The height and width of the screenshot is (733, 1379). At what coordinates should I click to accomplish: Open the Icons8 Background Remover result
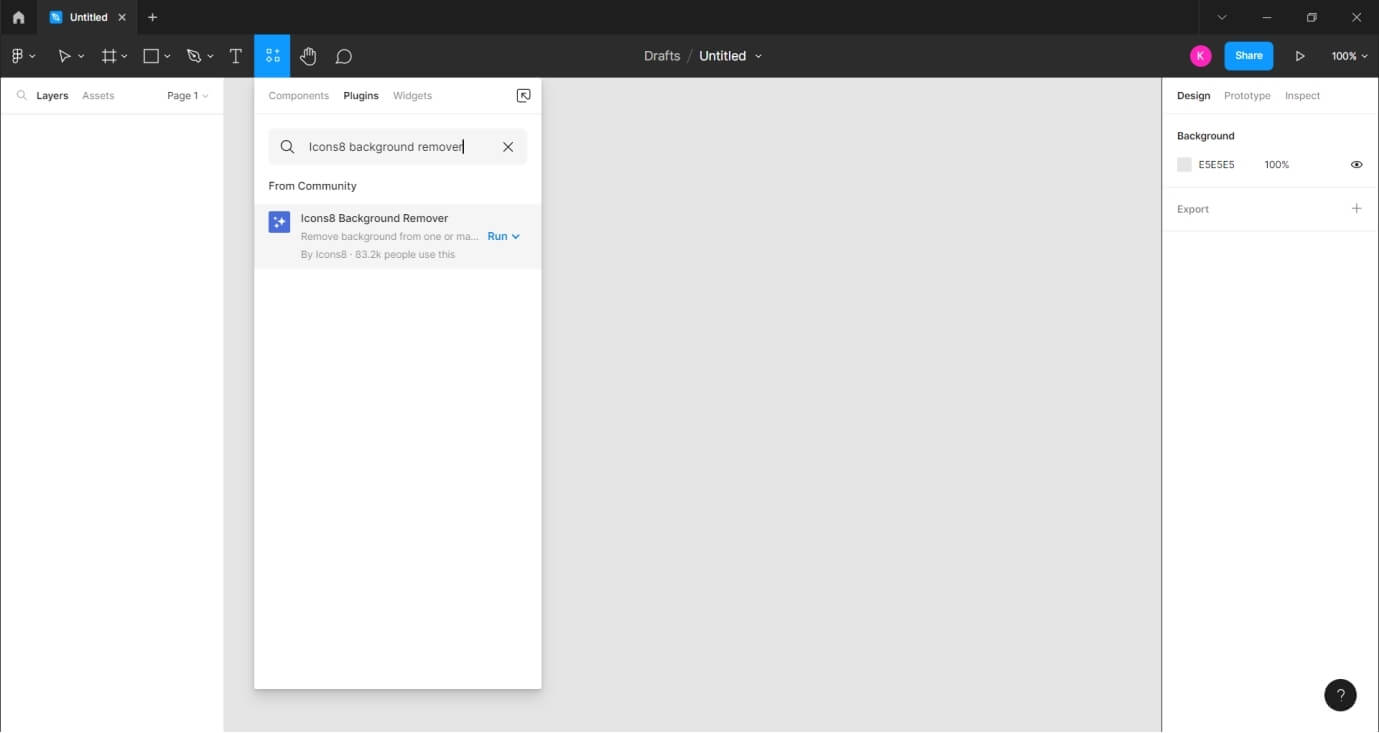click(398, 236)
